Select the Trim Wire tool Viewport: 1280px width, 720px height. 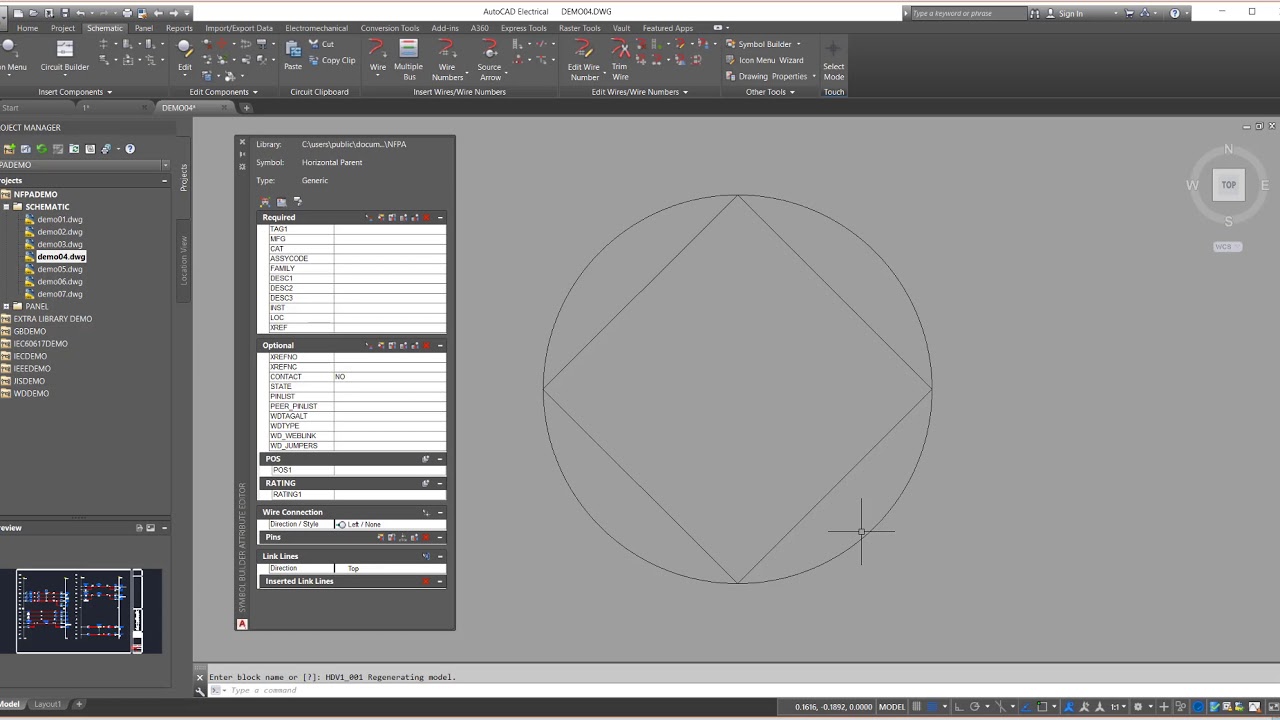(620, 60)
